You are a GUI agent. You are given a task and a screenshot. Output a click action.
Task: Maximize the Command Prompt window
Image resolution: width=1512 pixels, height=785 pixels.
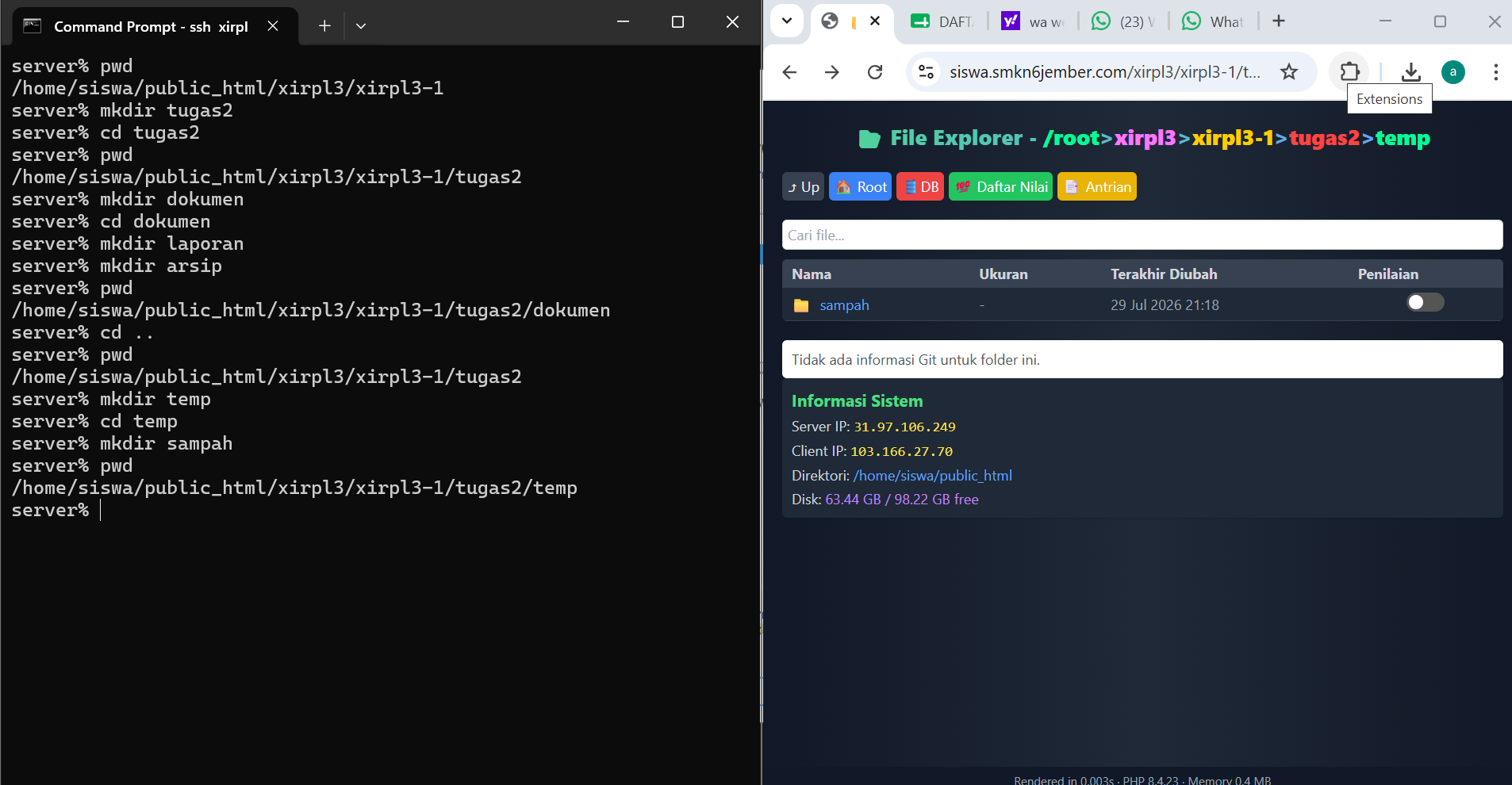[677, 22]
